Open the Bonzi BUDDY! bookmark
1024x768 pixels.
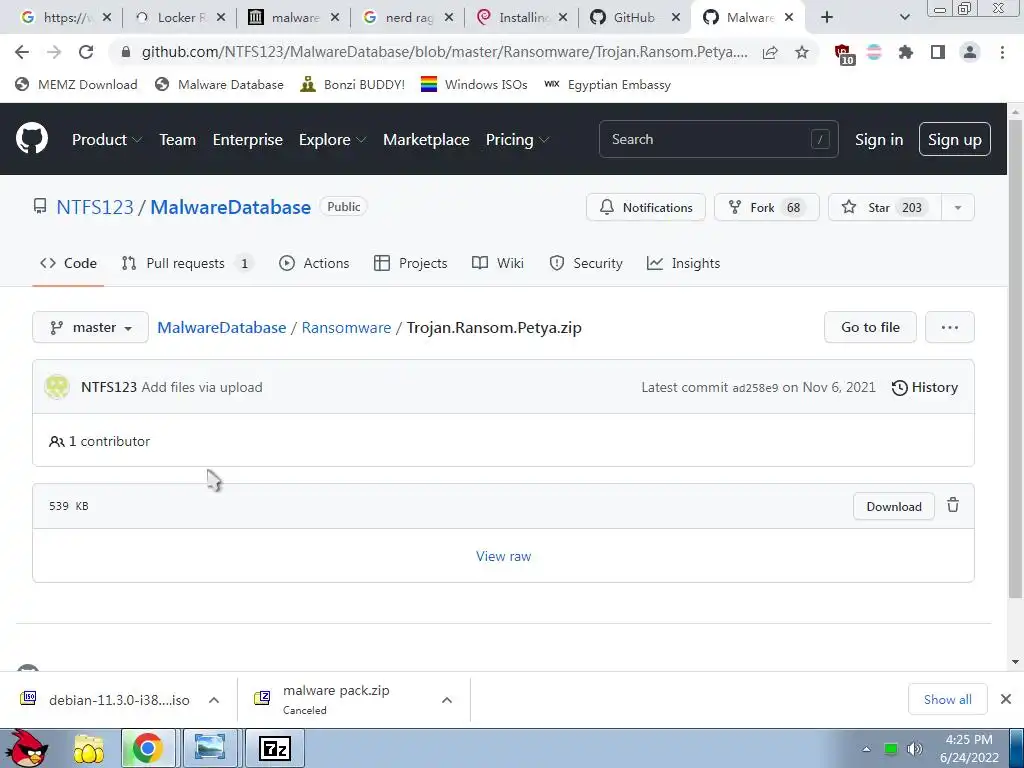coord(353,84)
